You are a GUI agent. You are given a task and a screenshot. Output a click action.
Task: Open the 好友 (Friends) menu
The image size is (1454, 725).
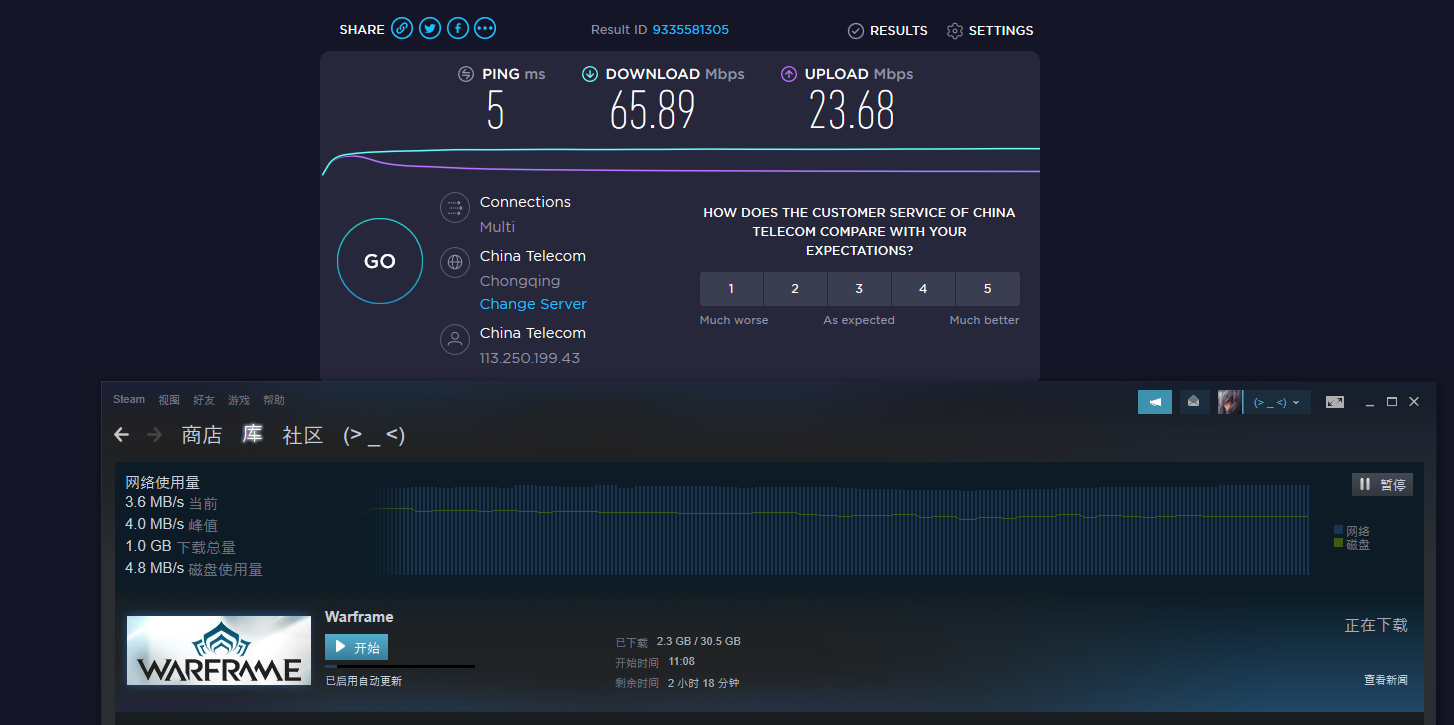point(204,400)
